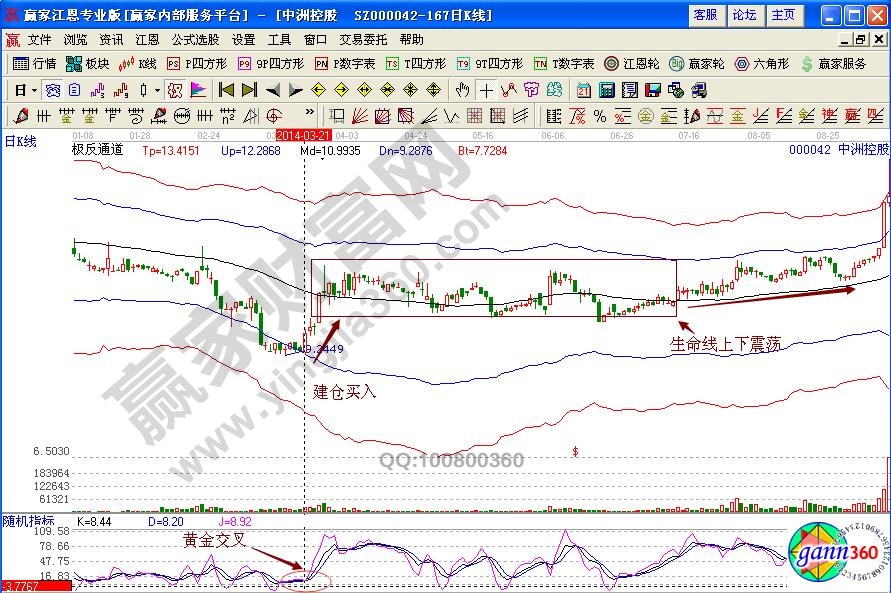Expand the candlestick style dropdown arrow
This screenshot has height=593, width=891.
(x=157, y=90)
